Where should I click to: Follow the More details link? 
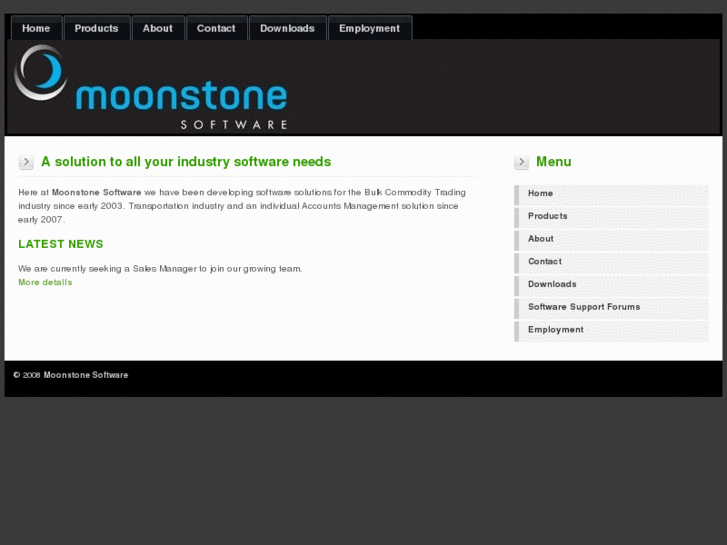point(45,282)
